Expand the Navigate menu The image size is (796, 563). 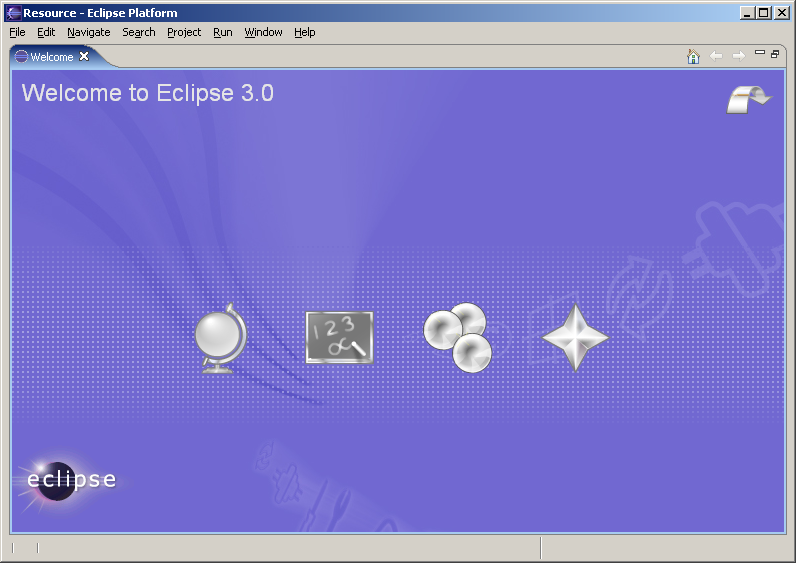pos(88,32)
